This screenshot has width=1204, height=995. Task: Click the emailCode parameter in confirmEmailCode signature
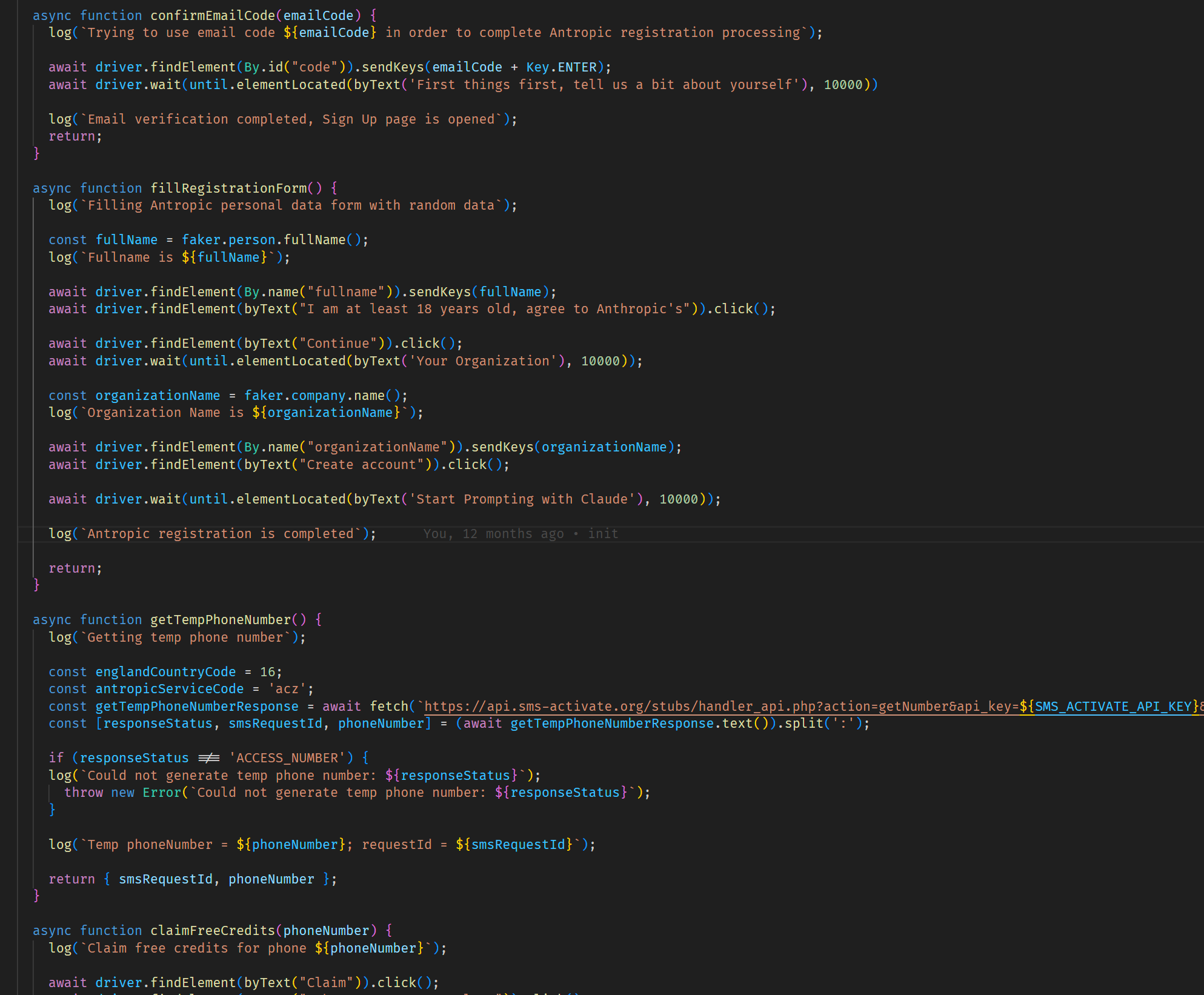318,16
